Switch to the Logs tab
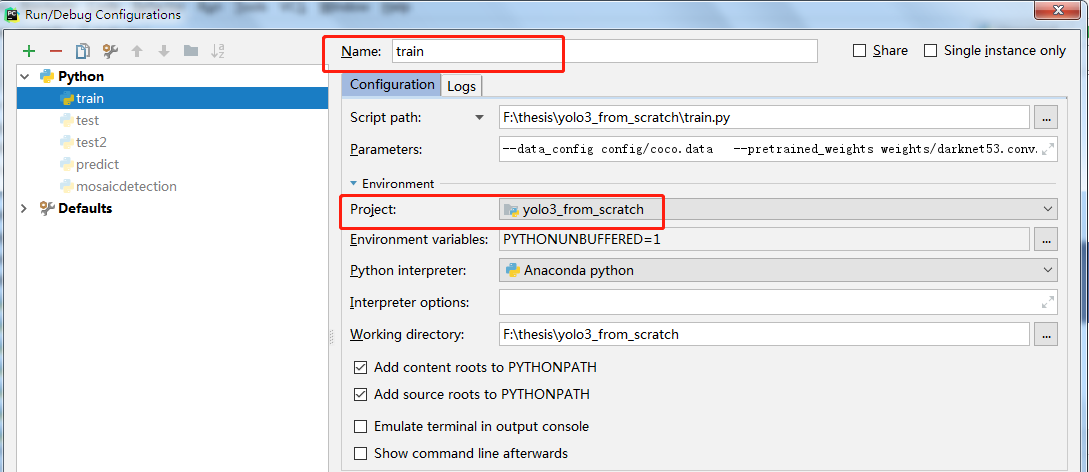 click(462, 86)
